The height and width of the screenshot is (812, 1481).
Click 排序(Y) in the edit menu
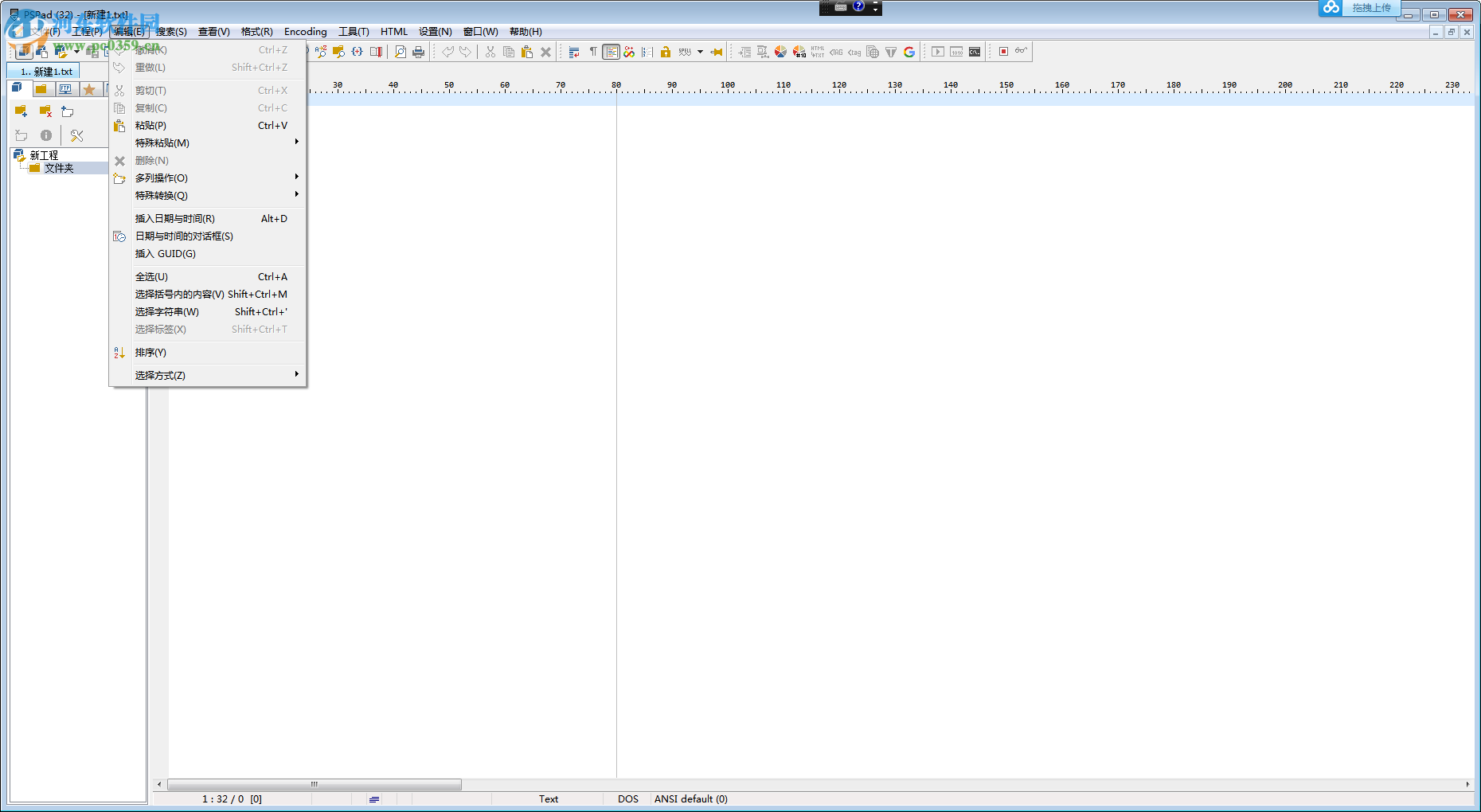pos(208,353)
